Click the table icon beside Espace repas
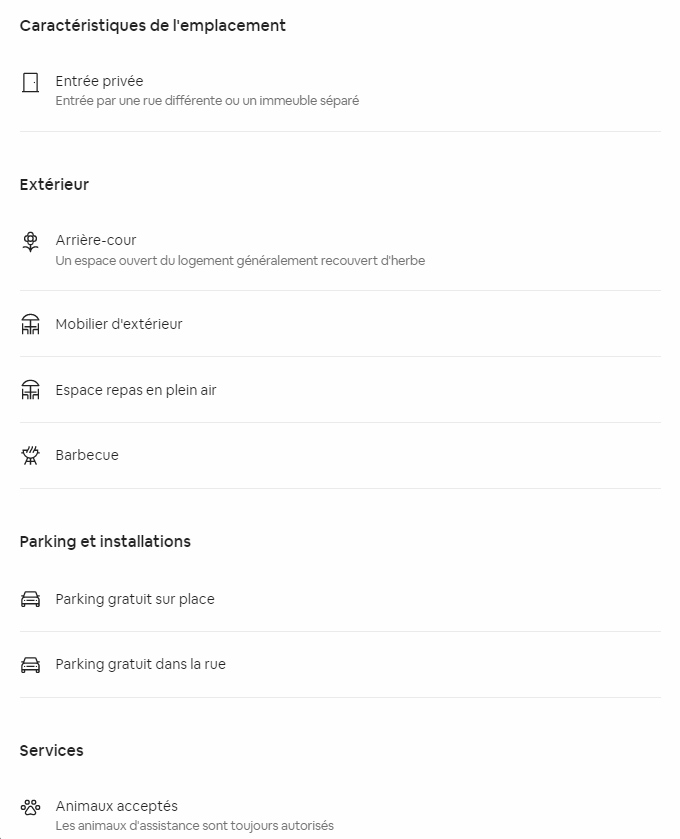The image size is (680, 839). 31,390
